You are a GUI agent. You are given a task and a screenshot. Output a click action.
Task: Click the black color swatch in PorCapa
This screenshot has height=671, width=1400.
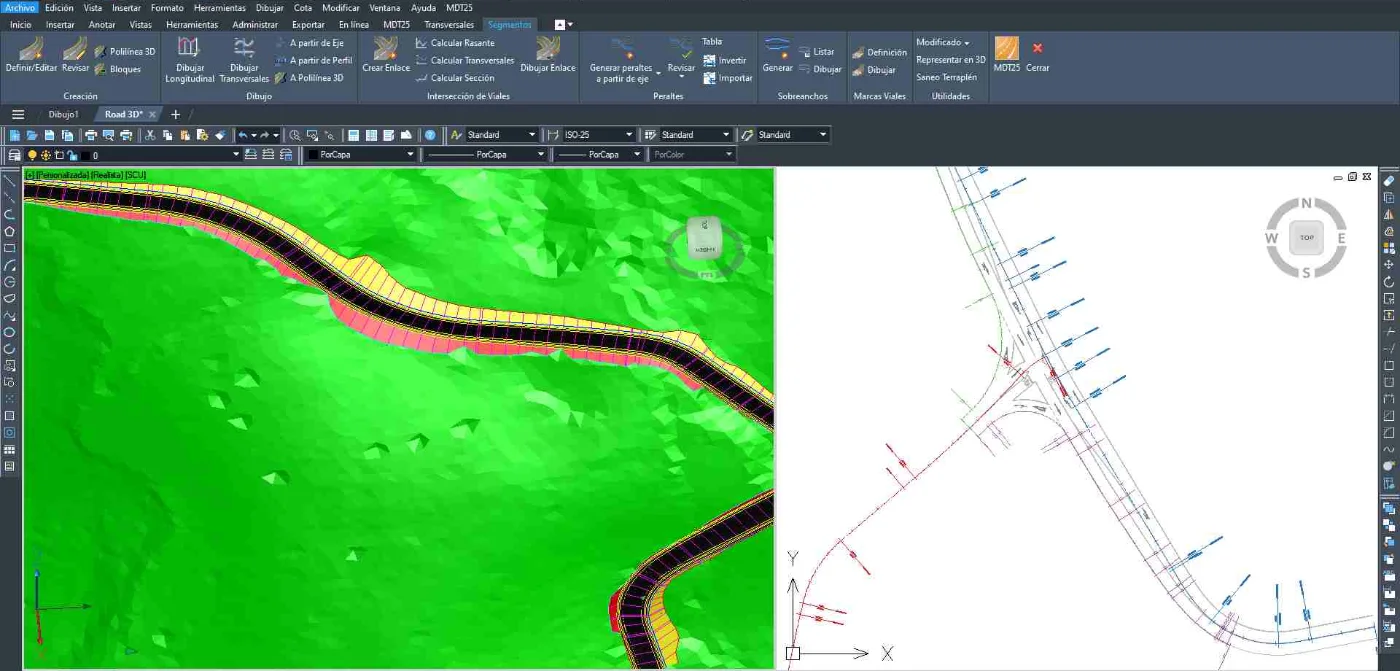pyautogui.click(x=313, y=155)
